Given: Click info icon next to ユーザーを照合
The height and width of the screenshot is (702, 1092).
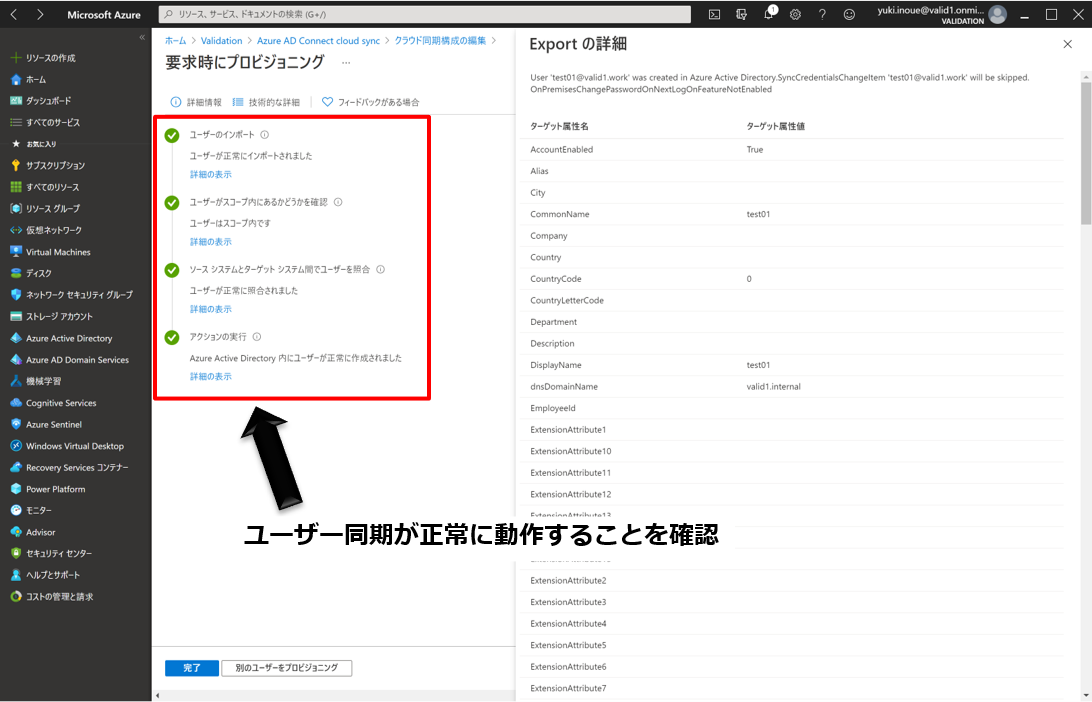Looking at the screenshot, I should 380,270.
